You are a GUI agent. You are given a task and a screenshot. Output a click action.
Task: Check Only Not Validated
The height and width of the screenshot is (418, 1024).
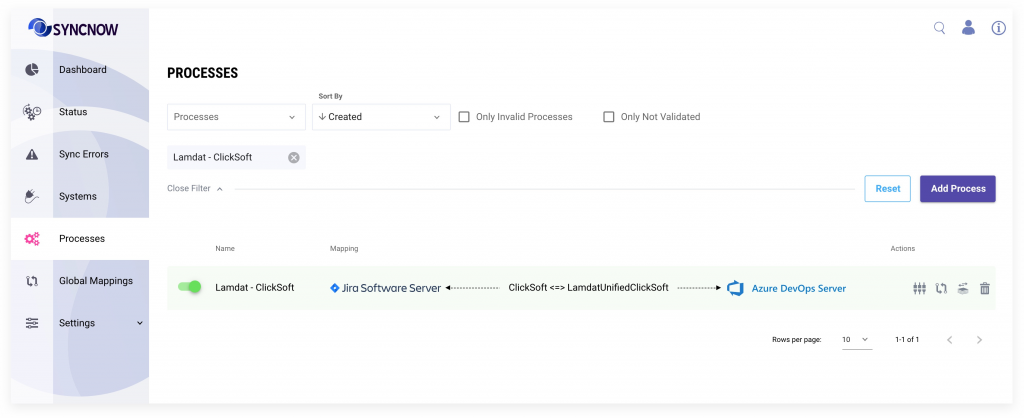tap(609, 117)
